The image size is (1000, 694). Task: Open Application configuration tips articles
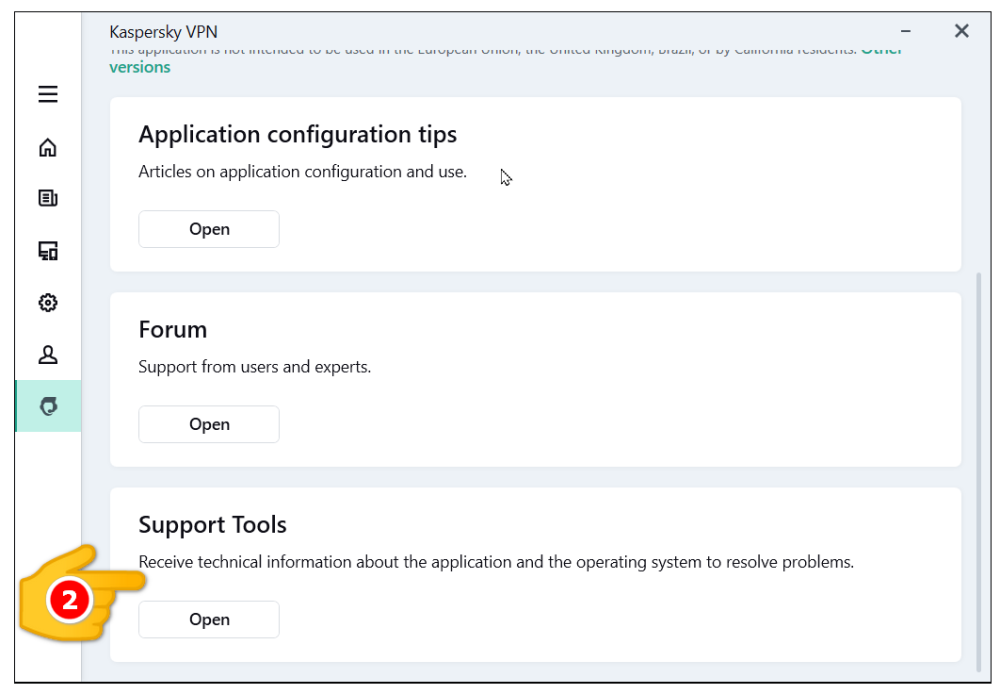(209, 229)
